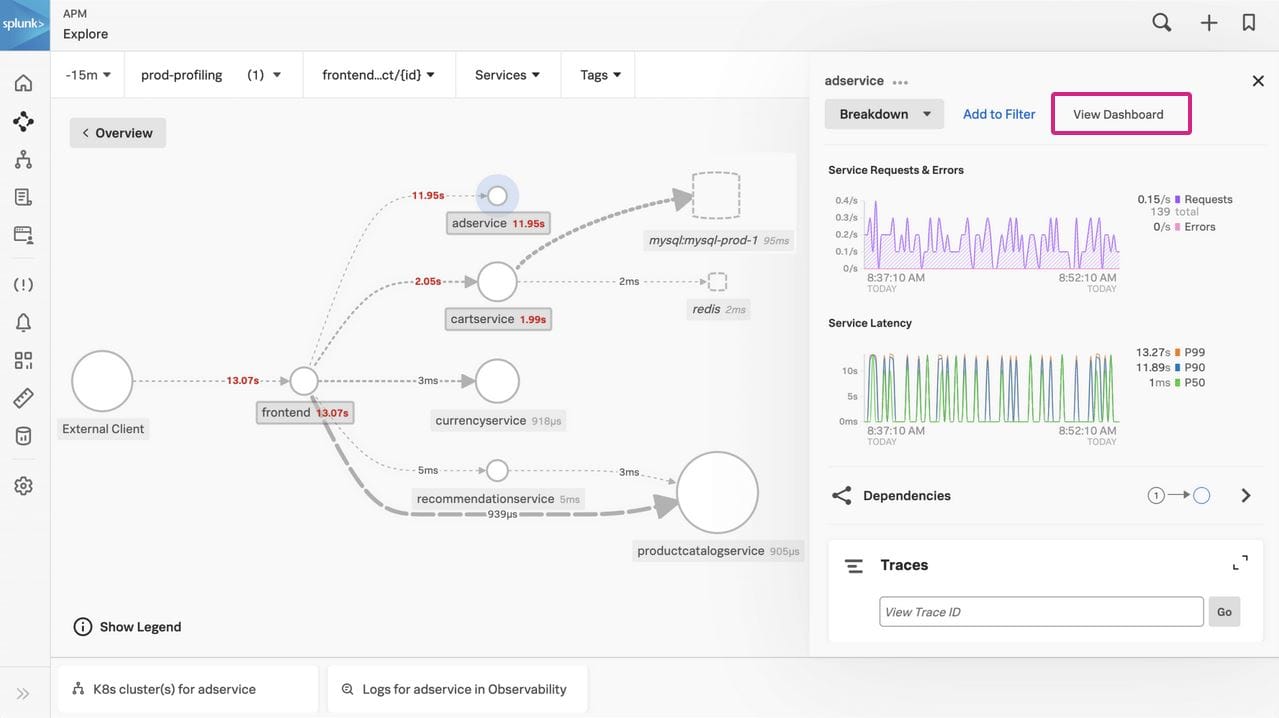Open the Settings gear icon
Screen dimensions: 1279x718
coord(24,485)
